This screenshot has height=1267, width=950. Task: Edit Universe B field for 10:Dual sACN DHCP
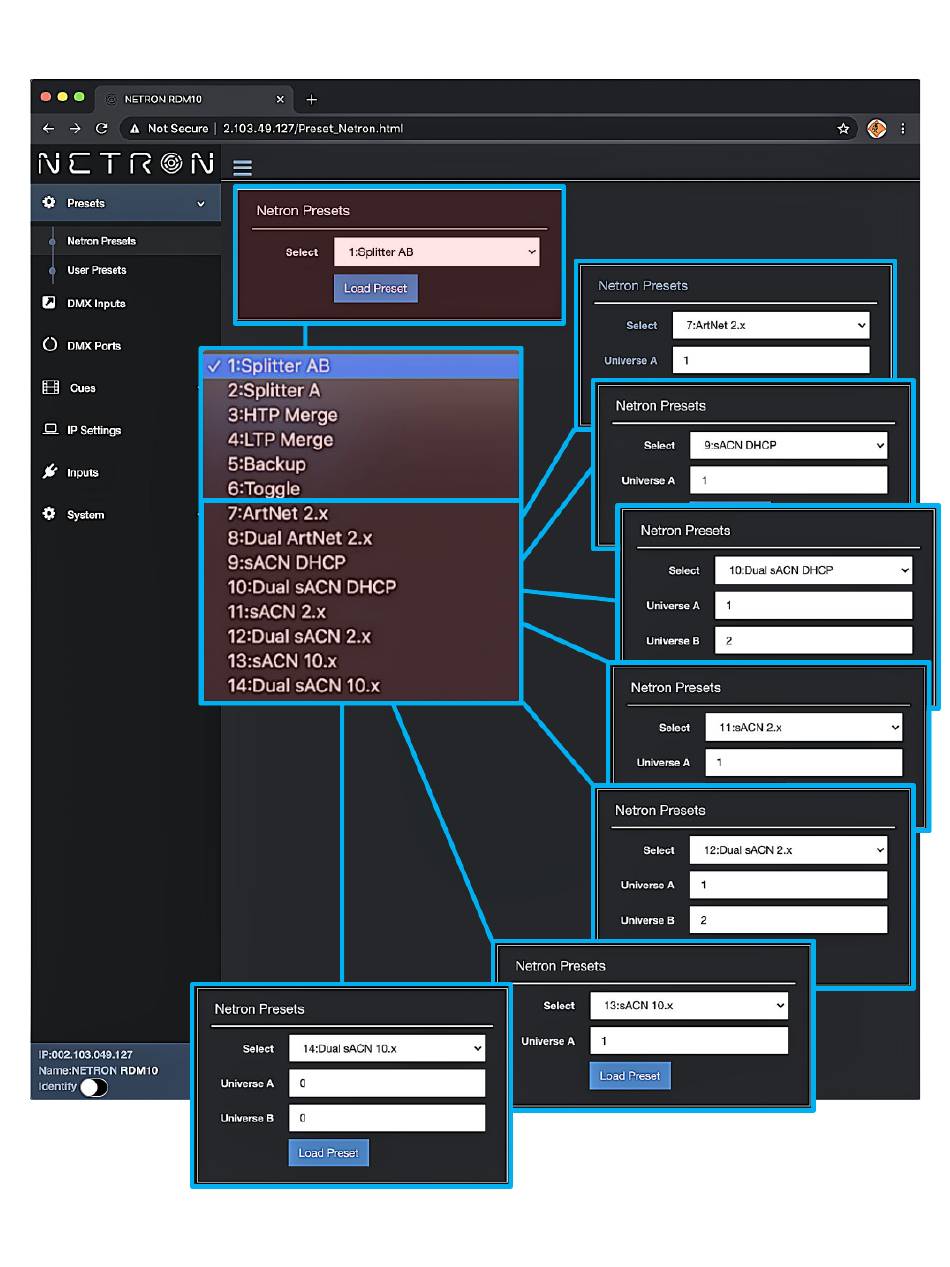click(x=813, y=640)
